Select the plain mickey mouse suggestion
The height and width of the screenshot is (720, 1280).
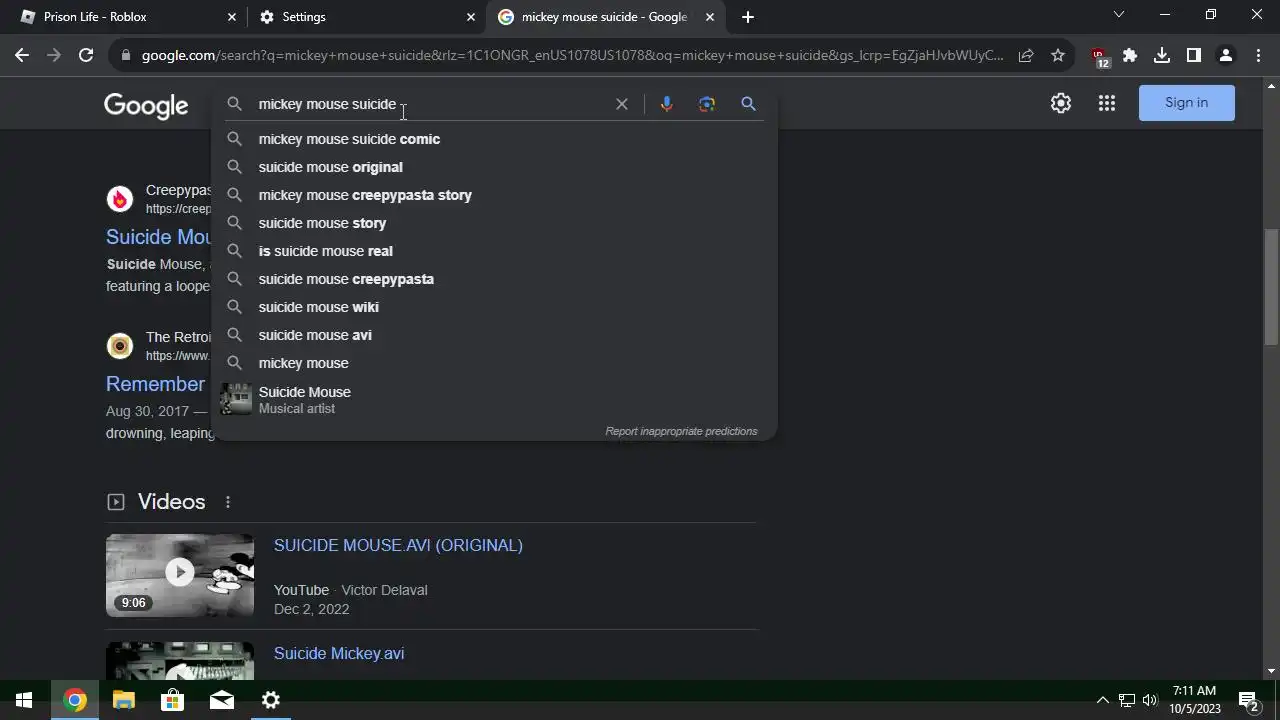coord(494,363)
